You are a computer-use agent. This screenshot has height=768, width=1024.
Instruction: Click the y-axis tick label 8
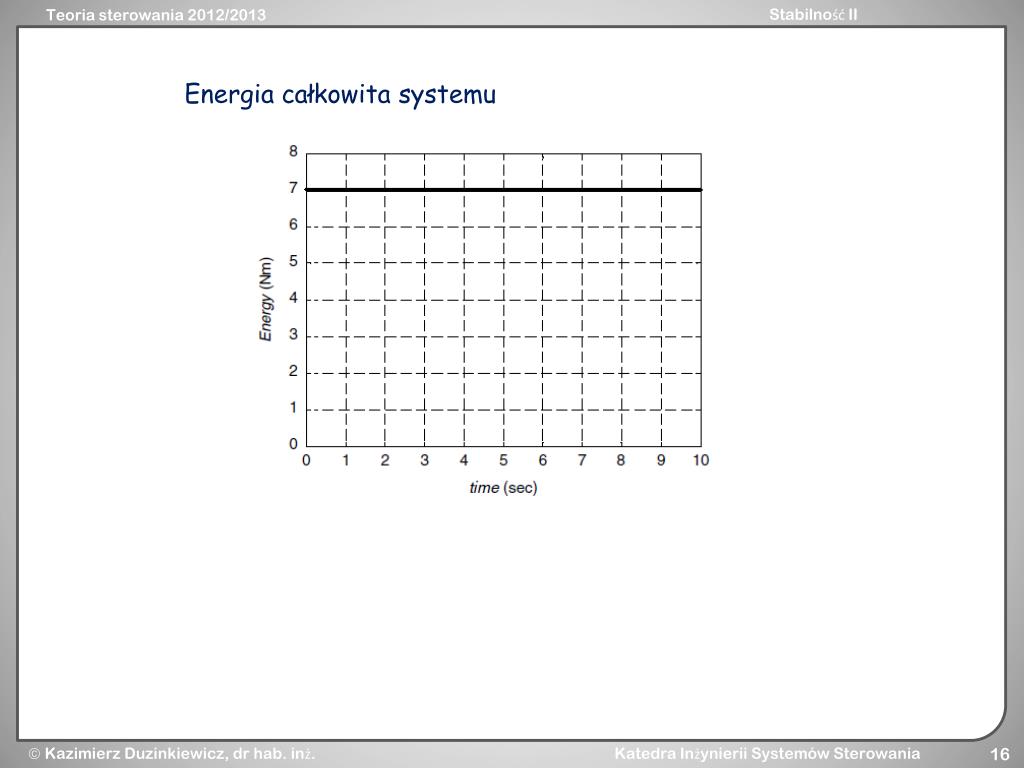(293, 152)
